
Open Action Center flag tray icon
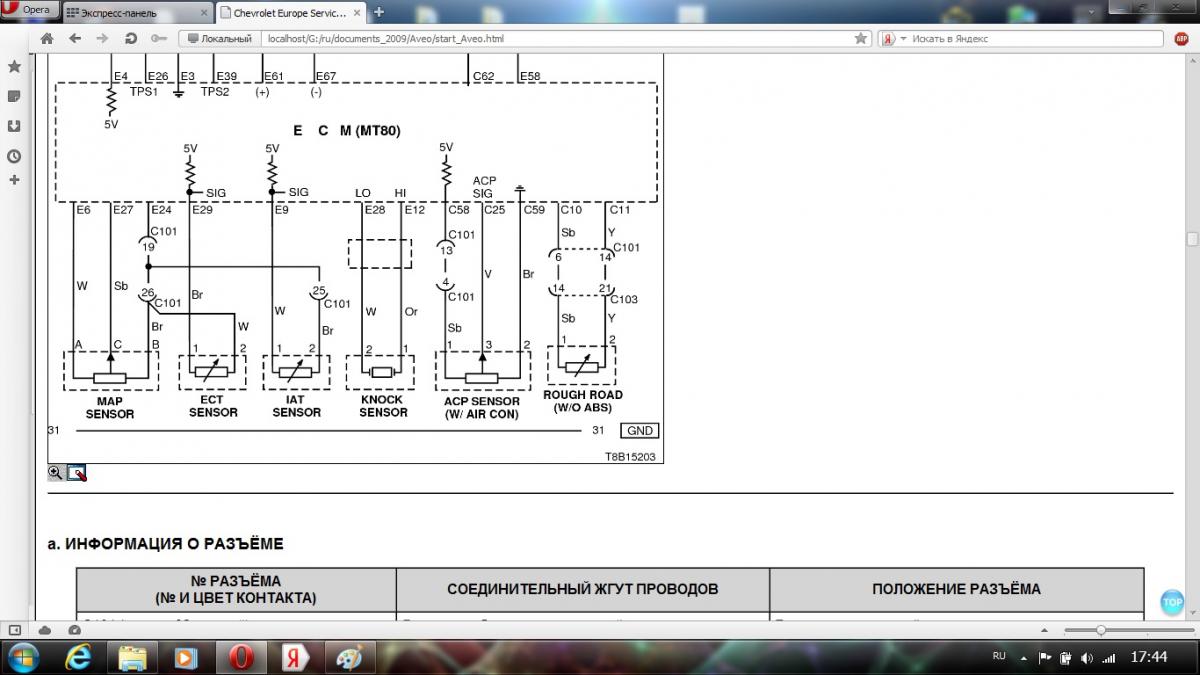[1046, 657]
